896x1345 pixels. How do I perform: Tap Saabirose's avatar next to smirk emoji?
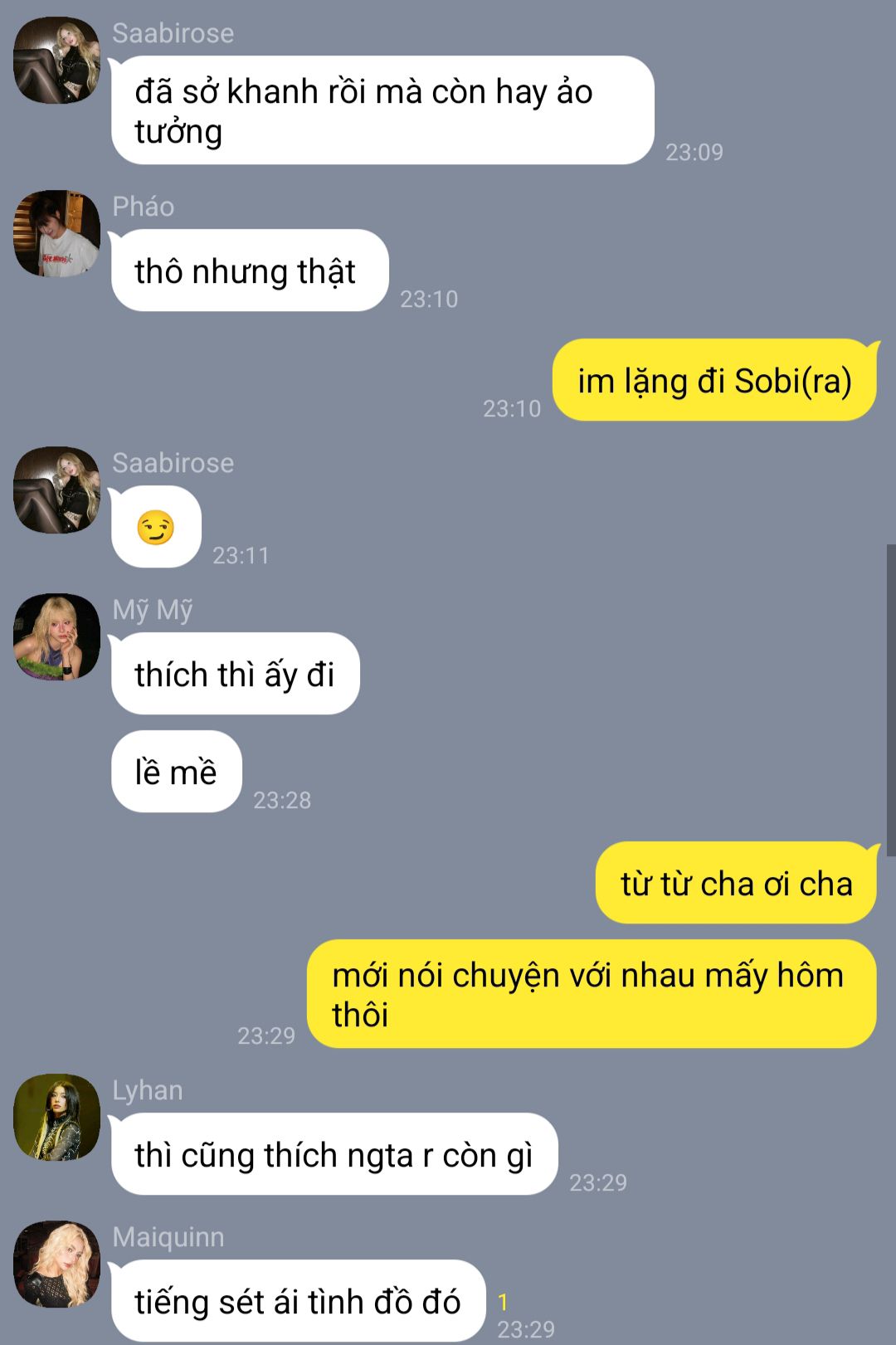point(56,490)
